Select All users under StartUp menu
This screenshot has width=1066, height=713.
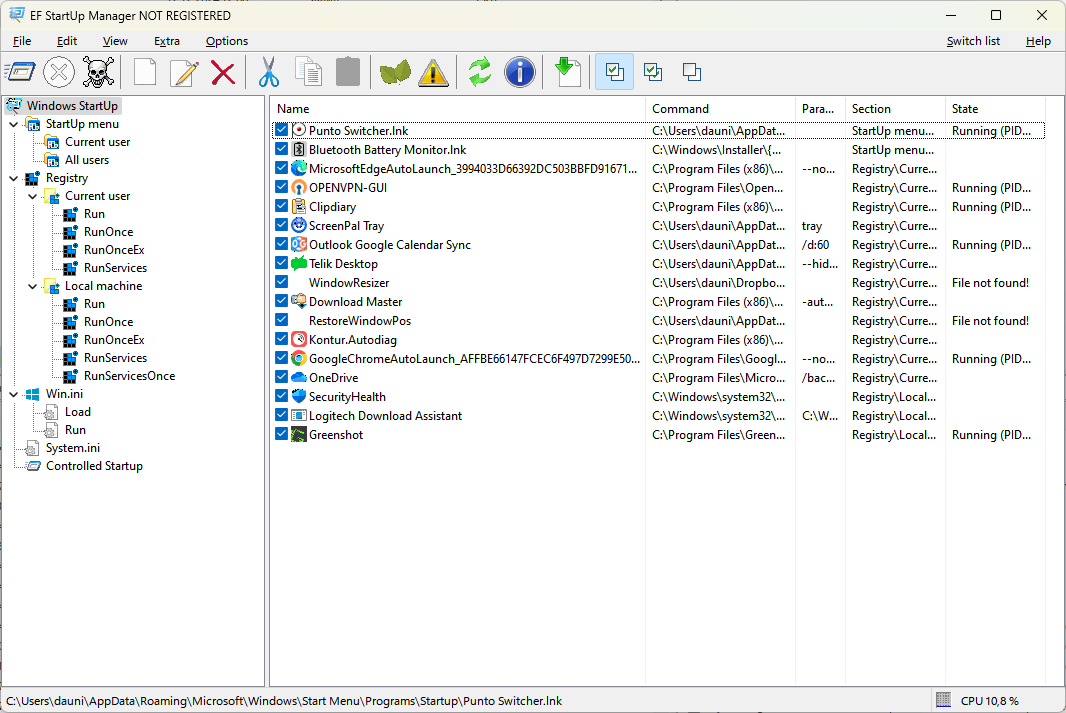click(86, 160)
